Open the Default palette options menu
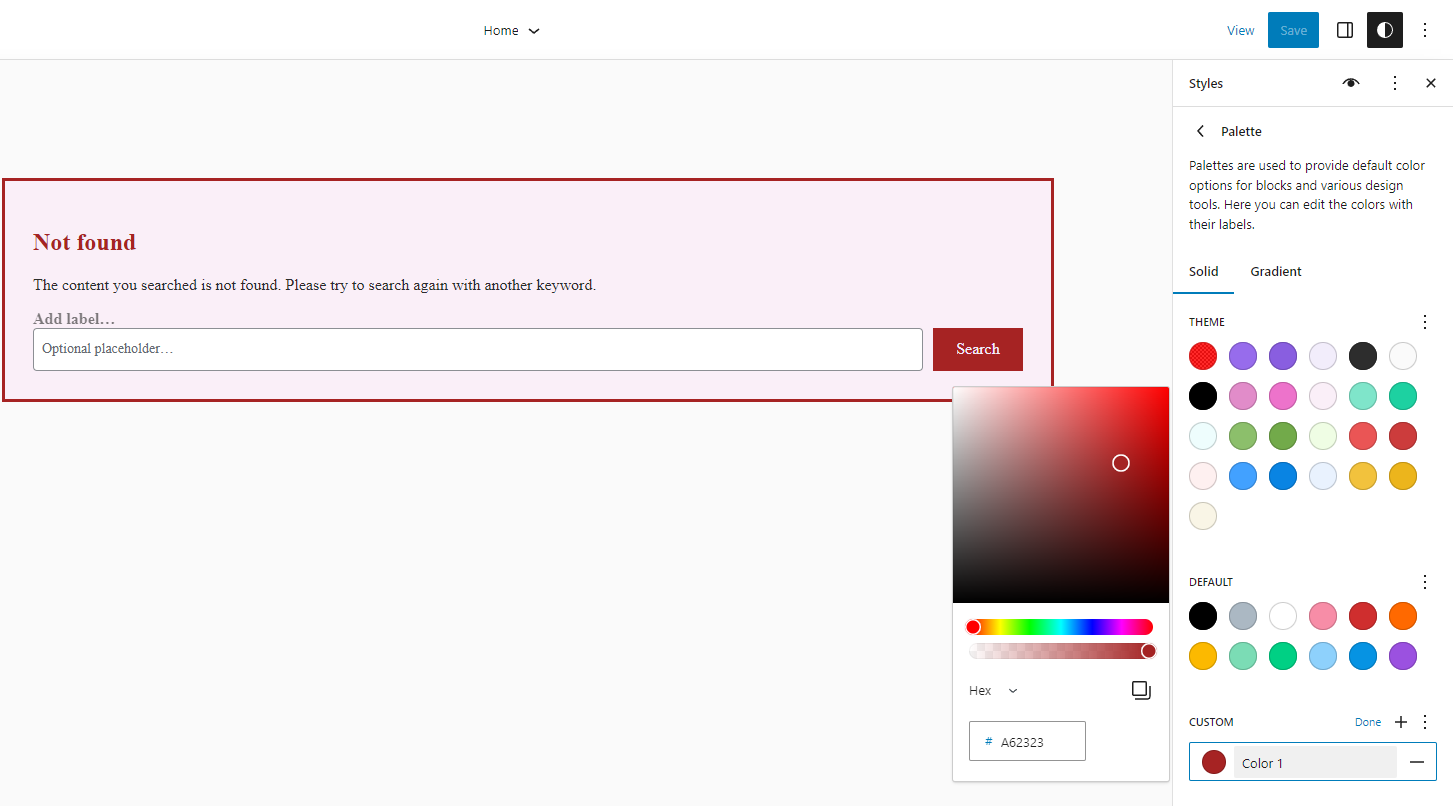The height and width of the screenshot is (806, 1453). 1425,581
